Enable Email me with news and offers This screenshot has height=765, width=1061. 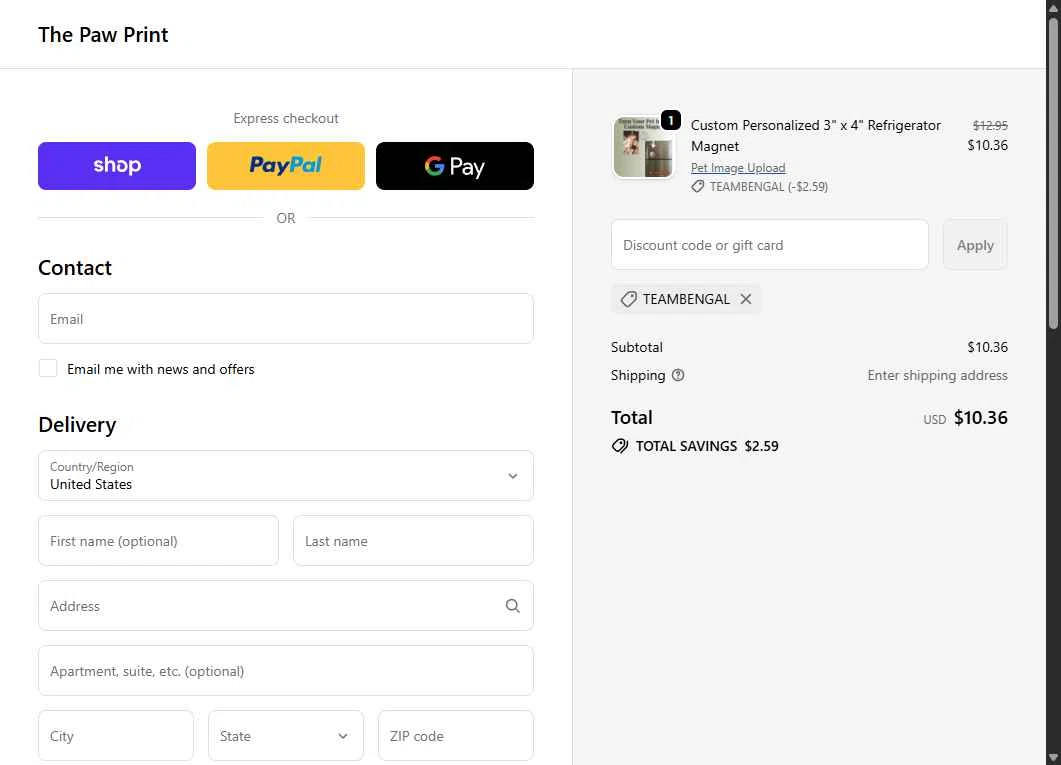(x=48, y=369)
